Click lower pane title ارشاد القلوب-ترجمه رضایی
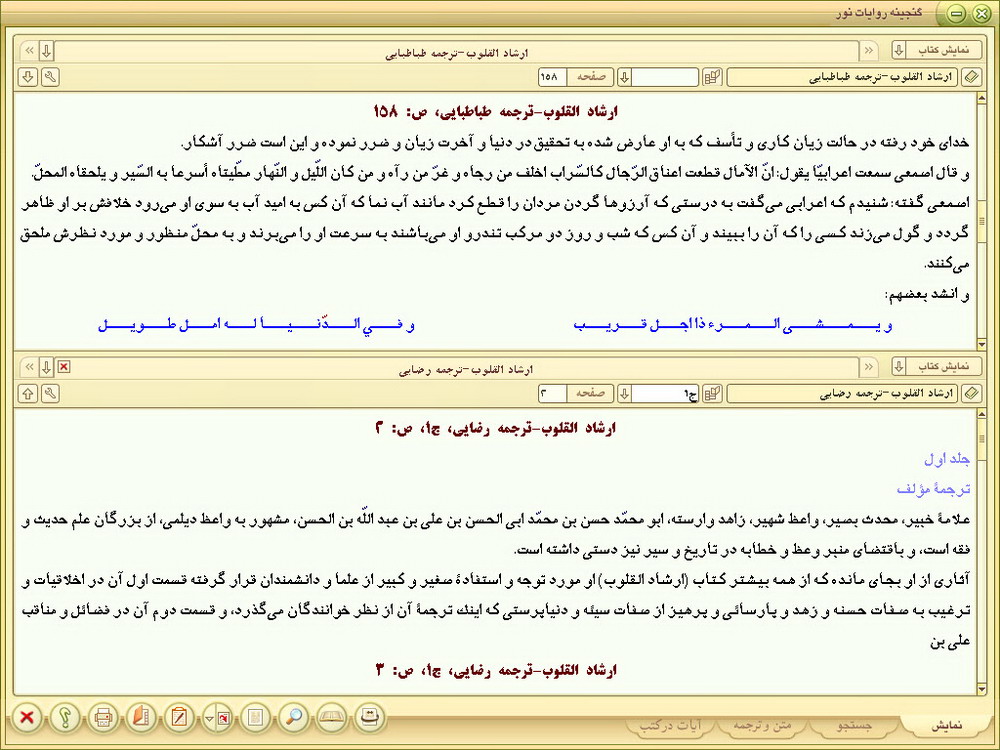 [x=464, y=370]
